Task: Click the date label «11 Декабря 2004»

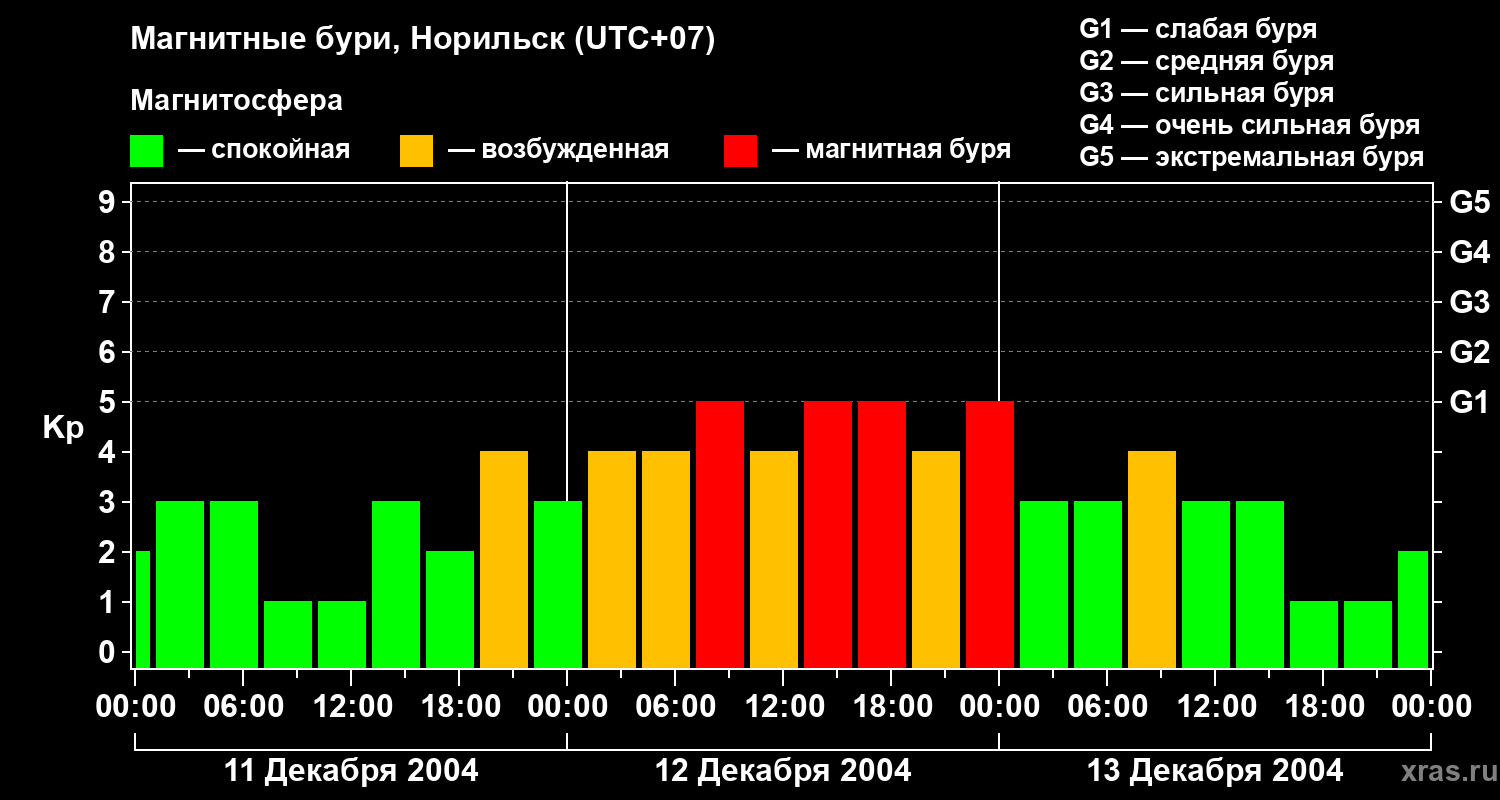Action: point(351,771)
